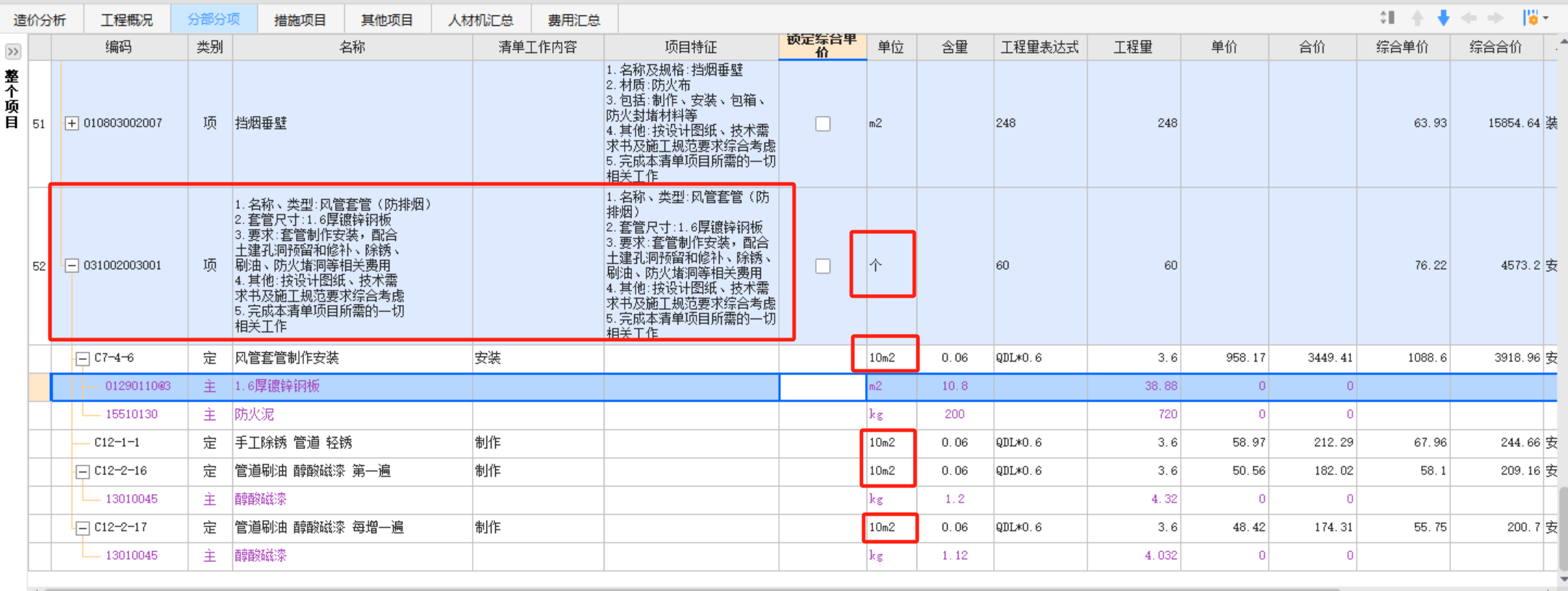Screen dimensions: 1568x591
Task: Open the column settings gear icon
Action: pos(1530,18)
